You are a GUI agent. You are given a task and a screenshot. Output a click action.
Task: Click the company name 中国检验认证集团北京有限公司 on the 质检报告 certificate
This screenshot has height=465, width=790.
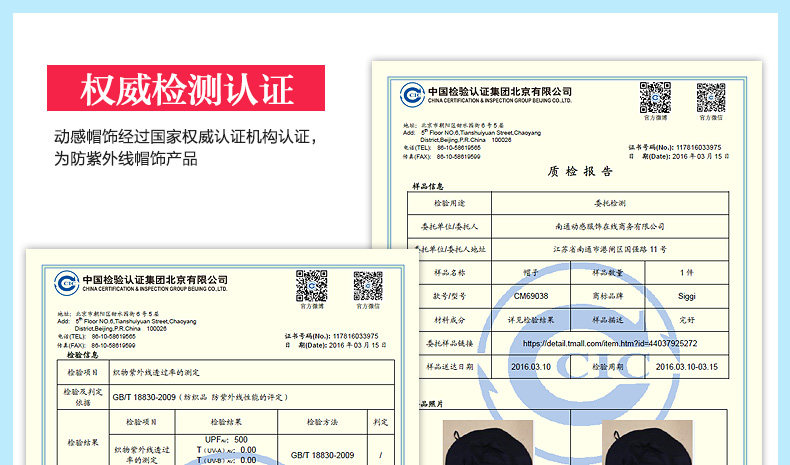500,91
